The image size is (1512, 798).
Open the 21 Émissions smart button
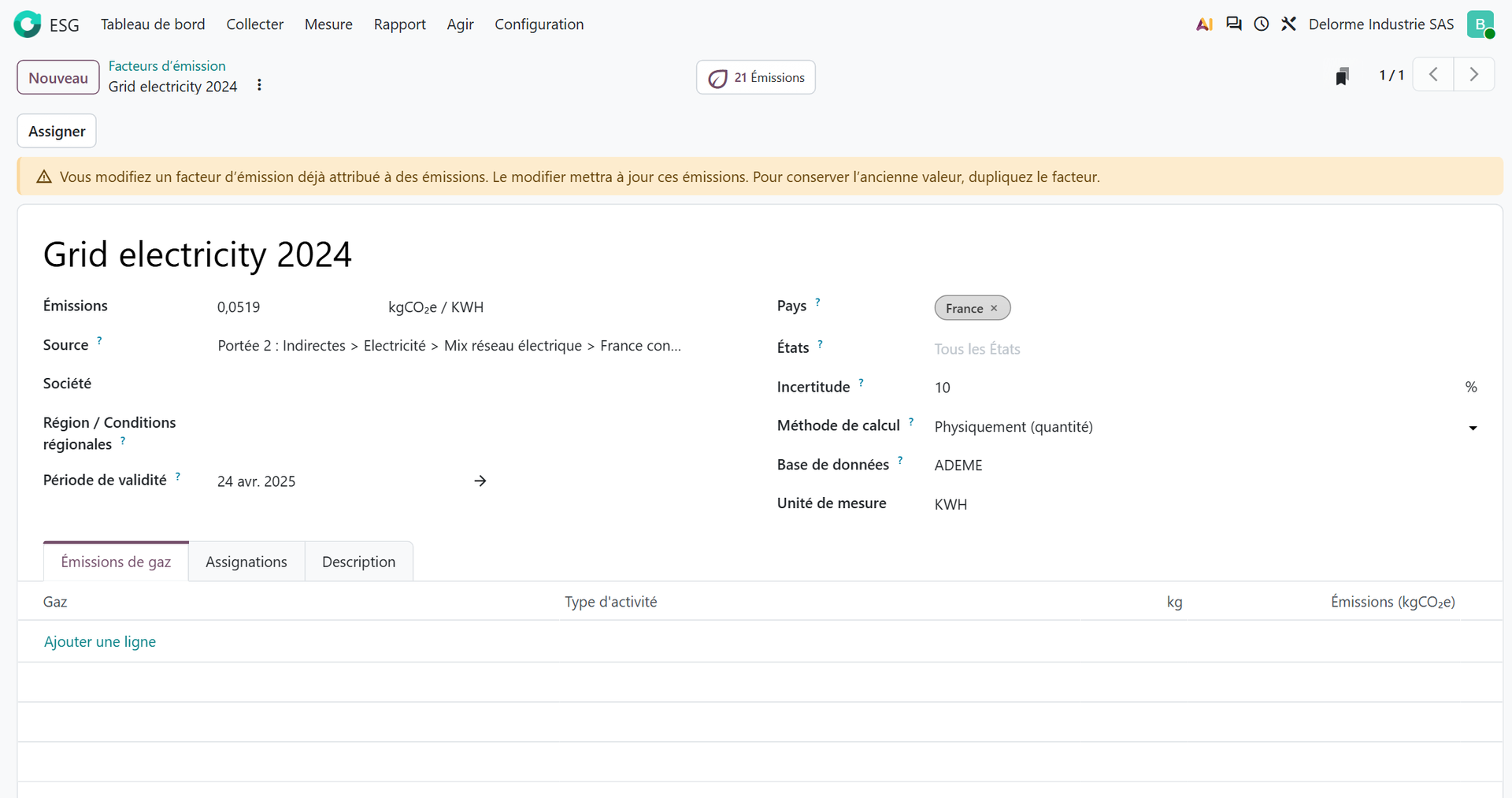[756, 77]
